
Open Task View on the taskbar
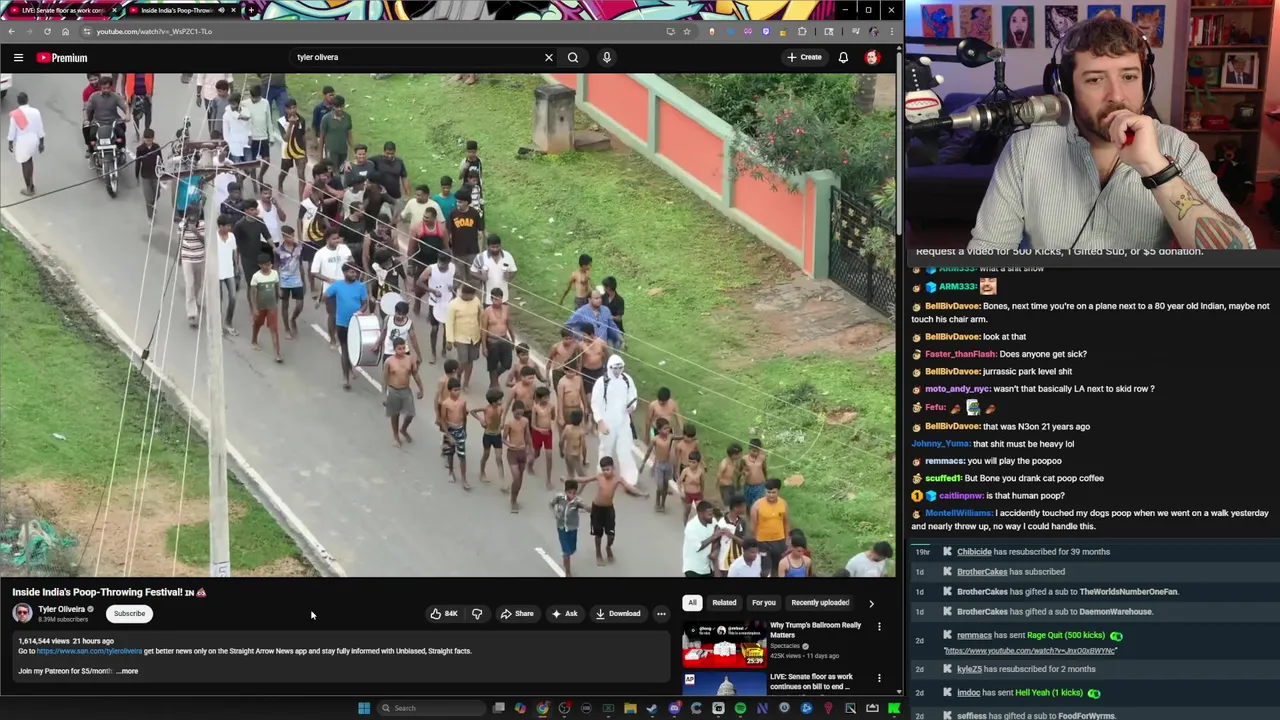pyautogui.click(x=499, y=708)
